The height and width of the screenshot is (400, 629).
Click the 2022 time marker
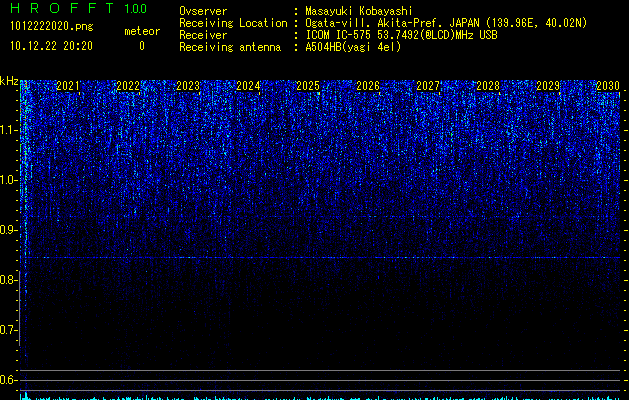click(128, 86)
